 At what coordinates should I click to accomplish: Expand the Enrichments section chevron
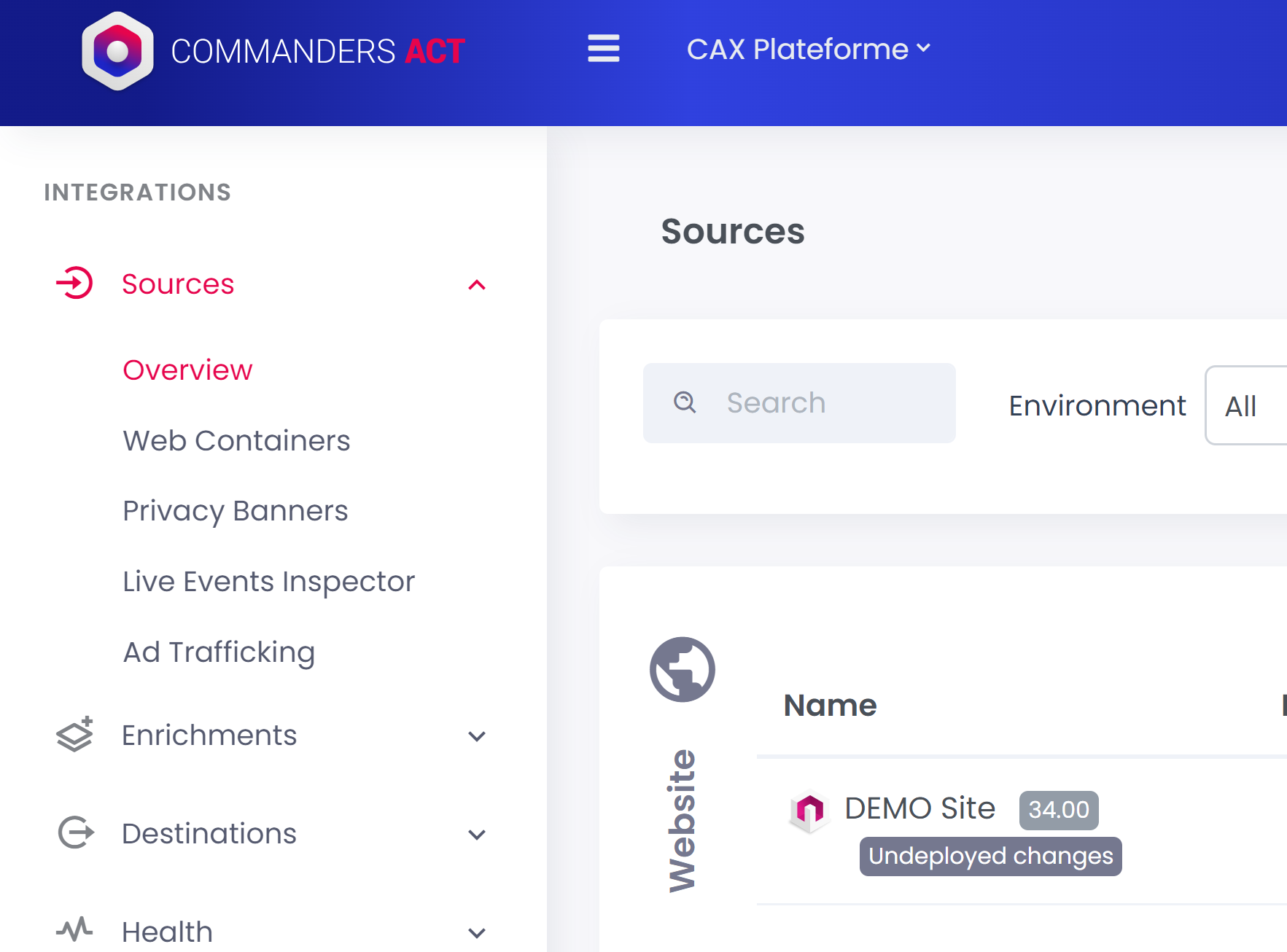click(x=477, y=736)
